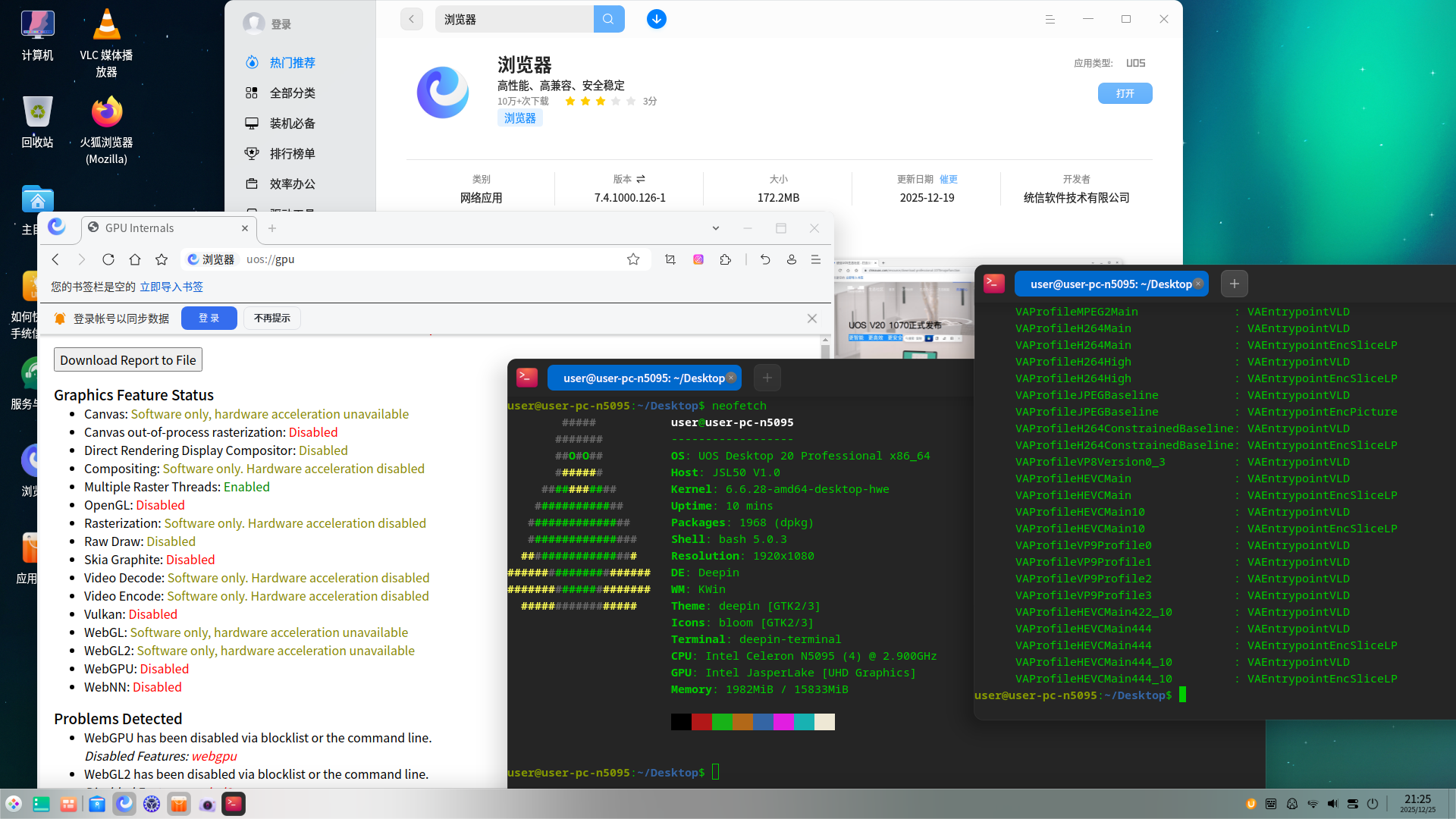
Task: Bookmark the GPU page using the star icon
Action: tap(633, 259)
